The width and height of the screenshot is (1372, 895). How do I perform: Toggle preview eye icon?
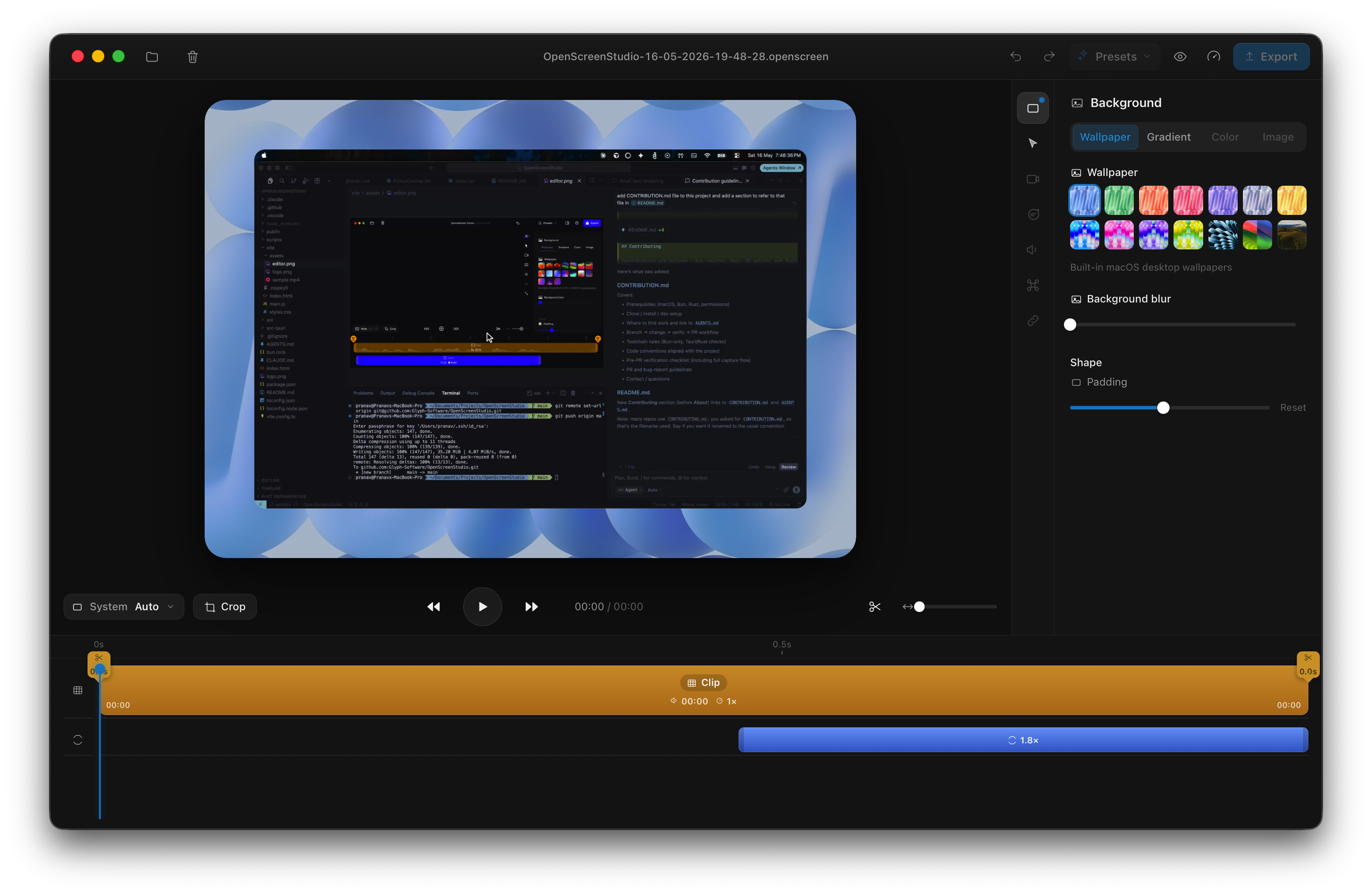click(1180, 57)
